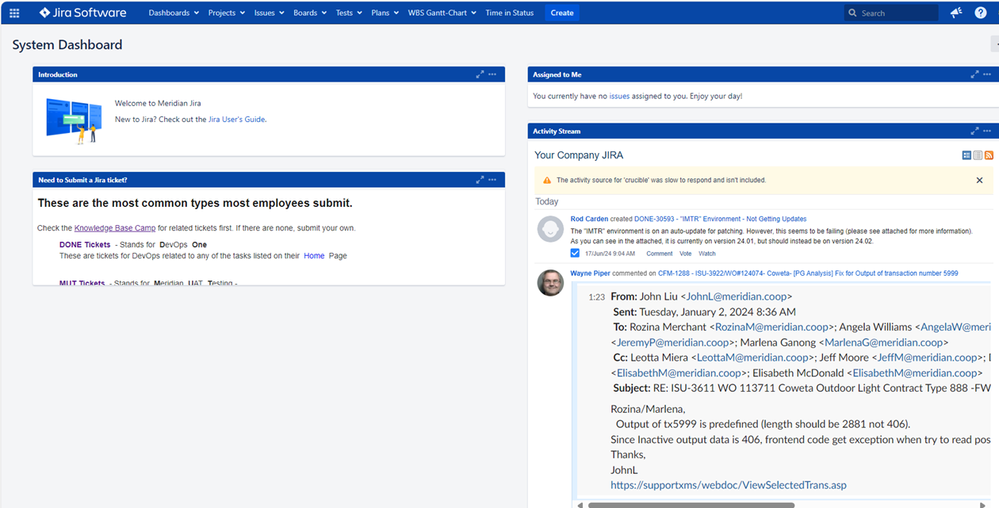This screenshot has width=999, height=508.
Task: Click the comment's horizontal scrollbar thumb
Action: point(691,505)
